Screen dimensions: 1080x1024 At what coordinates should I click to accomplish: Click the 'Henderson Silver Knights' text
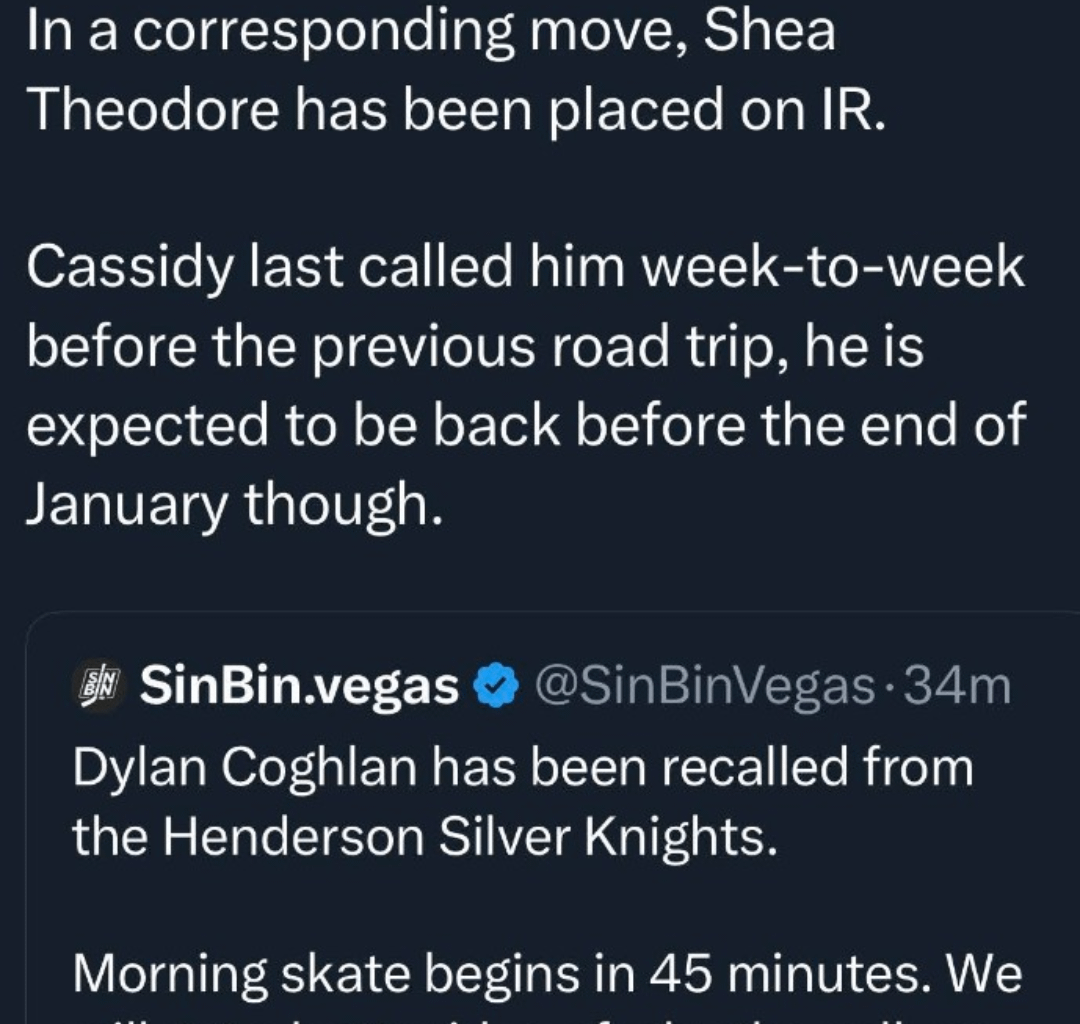(x=468, y=836)
